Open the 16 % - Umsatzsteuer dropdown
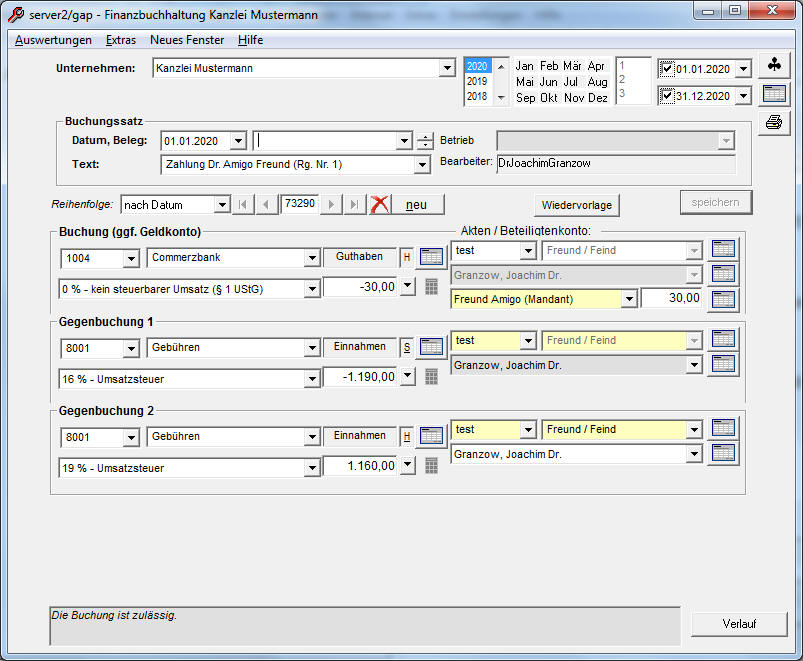 click(312, 379)
